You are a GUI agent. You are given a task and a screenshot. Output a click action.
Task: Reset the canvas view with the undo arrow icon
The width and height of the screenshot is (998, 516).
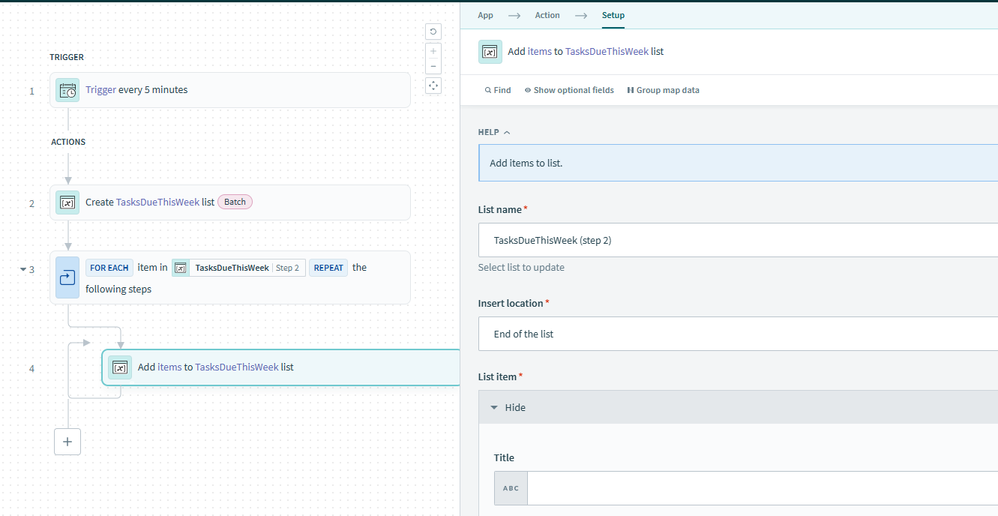click(433, 32)
